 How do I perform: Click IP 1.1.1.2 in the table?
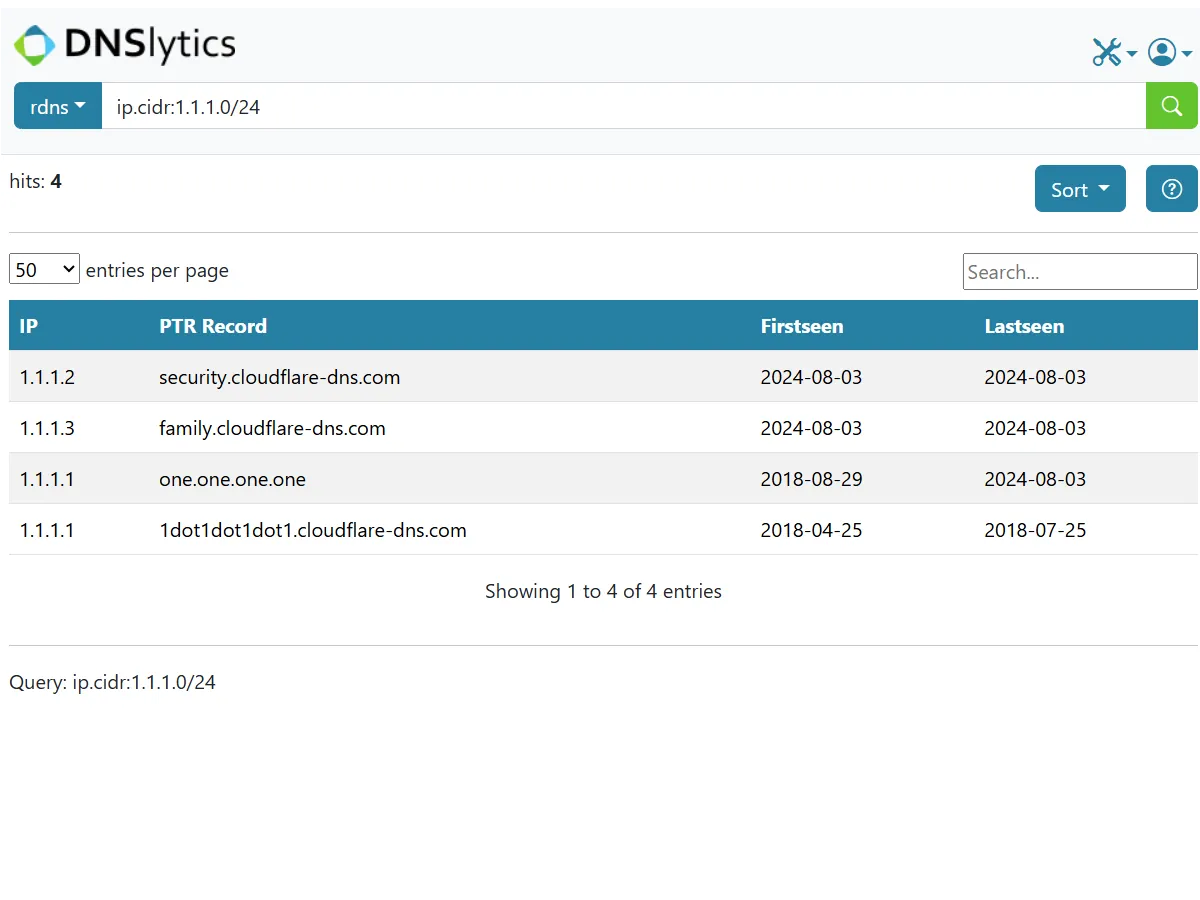click(x=47, y=377)
